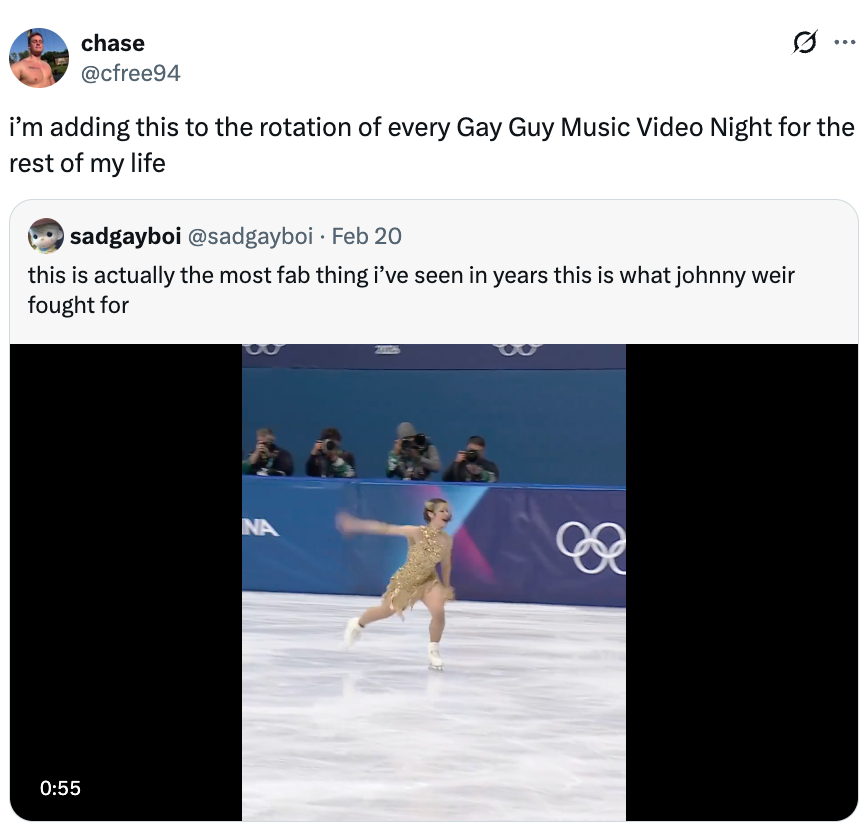Click the 0:55 video duration label

pos(62,788)
